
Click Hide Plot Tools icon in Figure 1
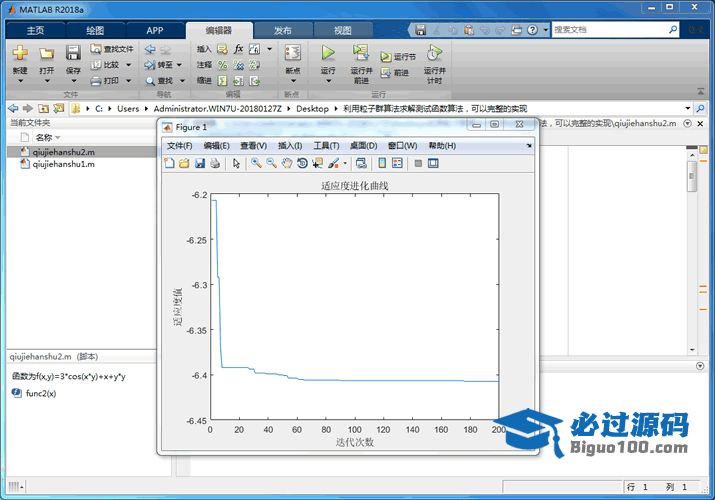click(418, 163)
